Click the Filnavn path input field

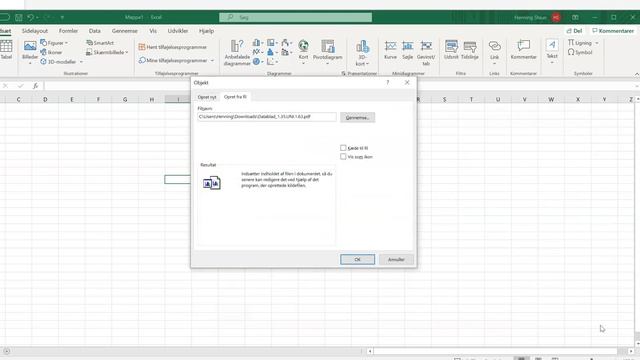[x=267, y=117]
